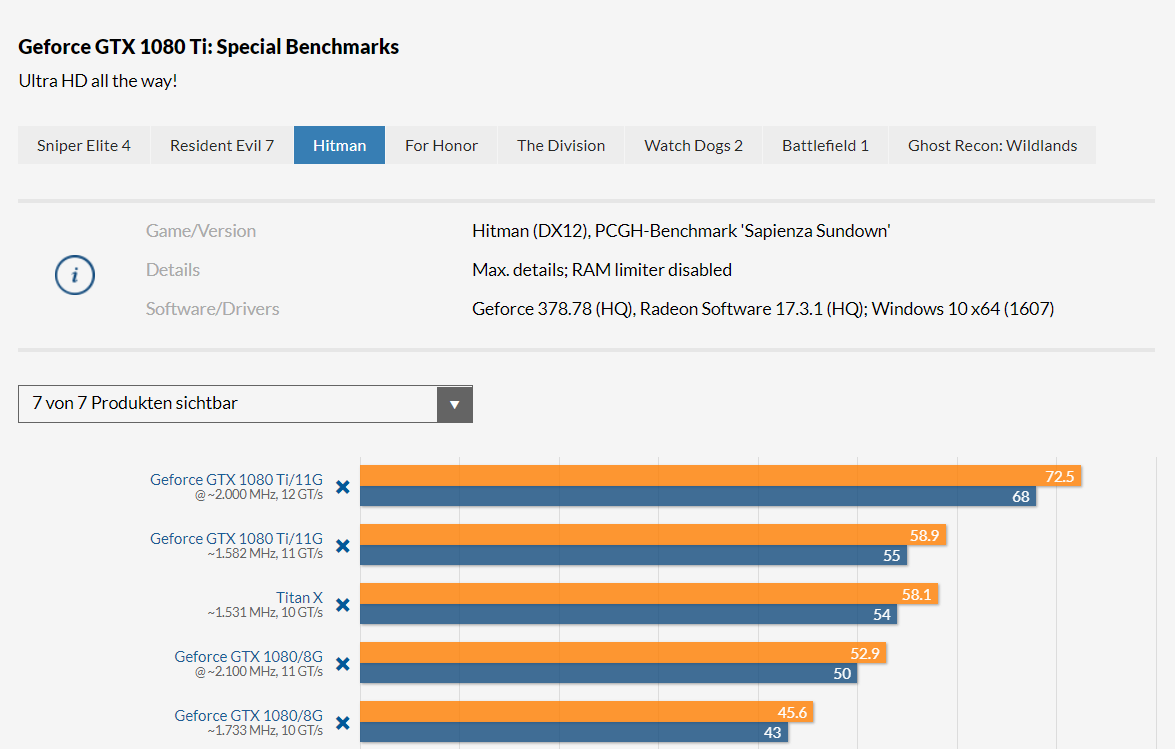Click the orange 52.9 bar
This screenshot has width=1176, height=749.
623,653
